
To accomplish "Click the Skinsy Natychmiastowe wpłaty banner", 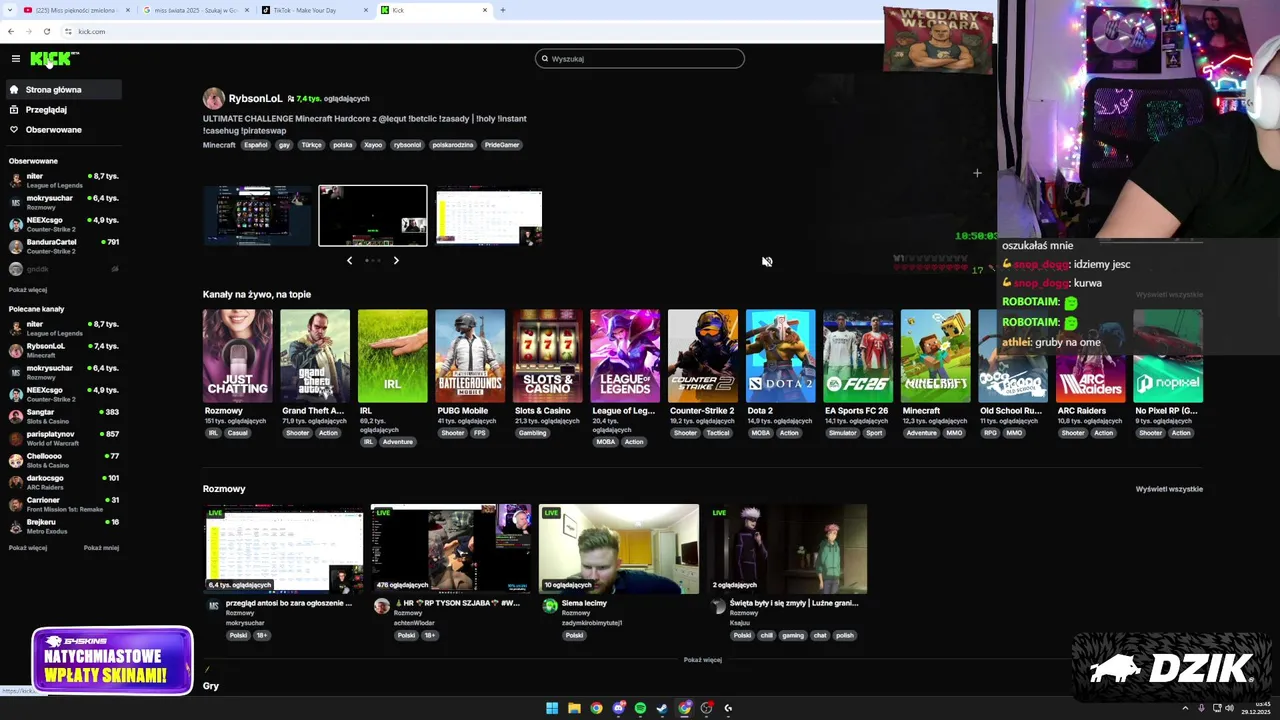I will click(112, 661).
